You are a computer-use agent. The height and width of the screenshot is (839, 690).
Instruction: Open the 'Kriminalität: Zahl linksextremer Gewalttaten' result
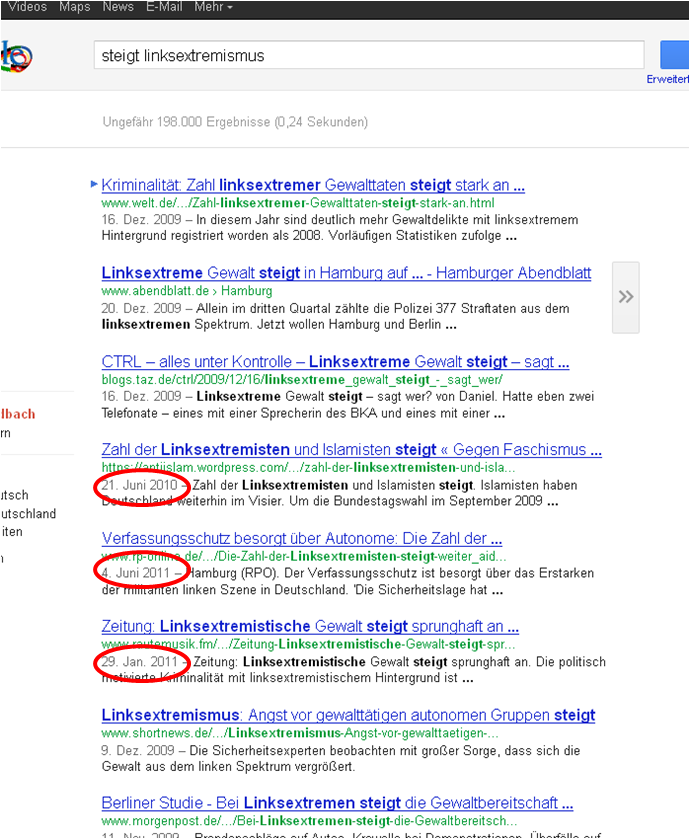click(313, 185)
